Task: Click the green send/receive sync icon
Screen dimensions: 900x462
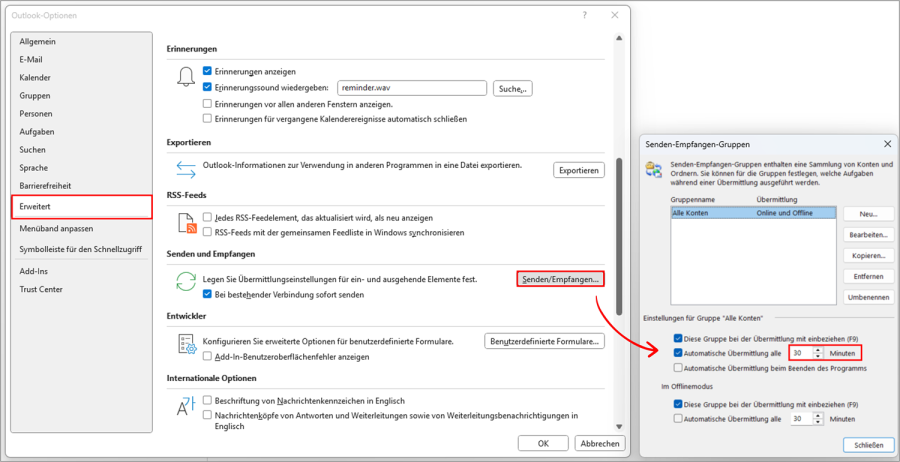Action: [x=186, y=282]
